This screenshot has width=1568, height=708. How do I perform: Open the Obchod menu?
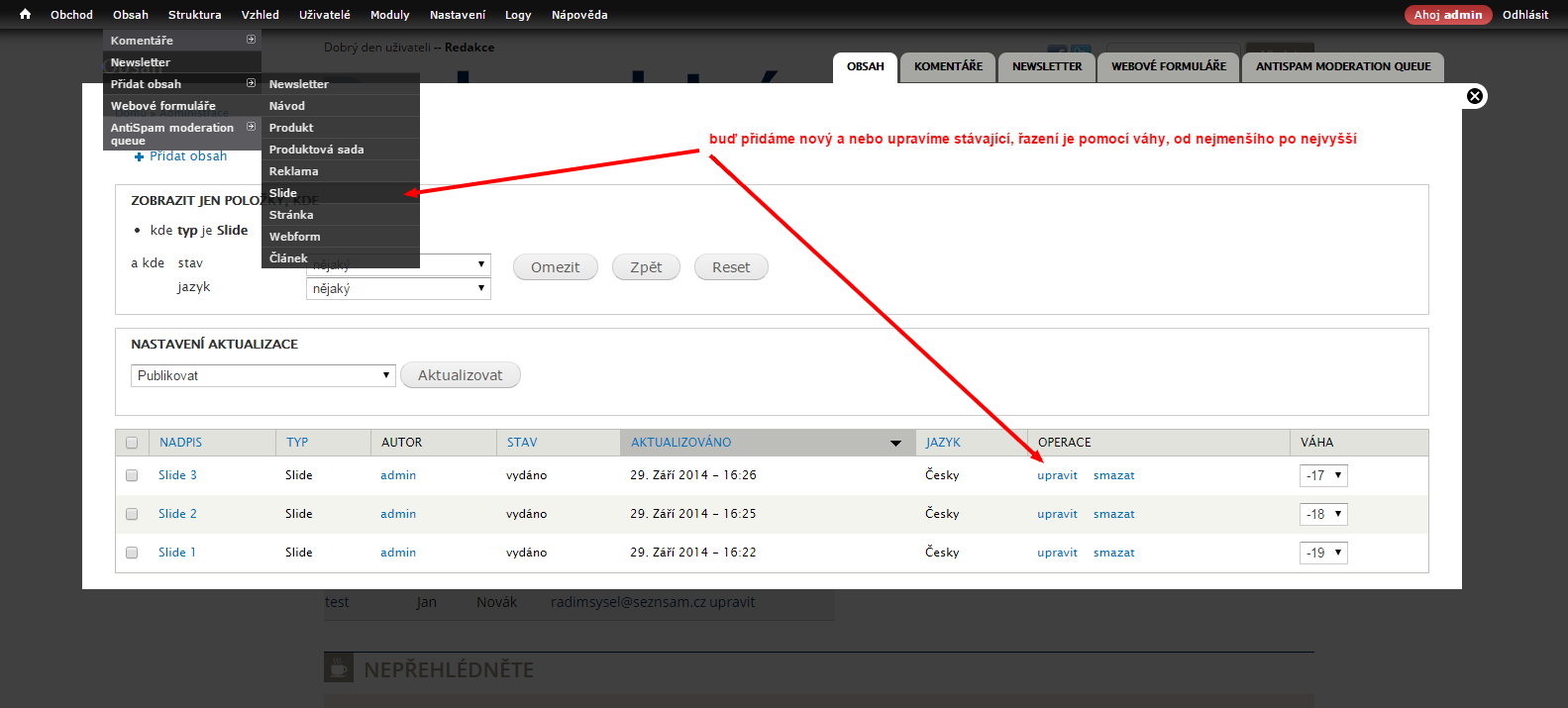click(x=71, y=15)
